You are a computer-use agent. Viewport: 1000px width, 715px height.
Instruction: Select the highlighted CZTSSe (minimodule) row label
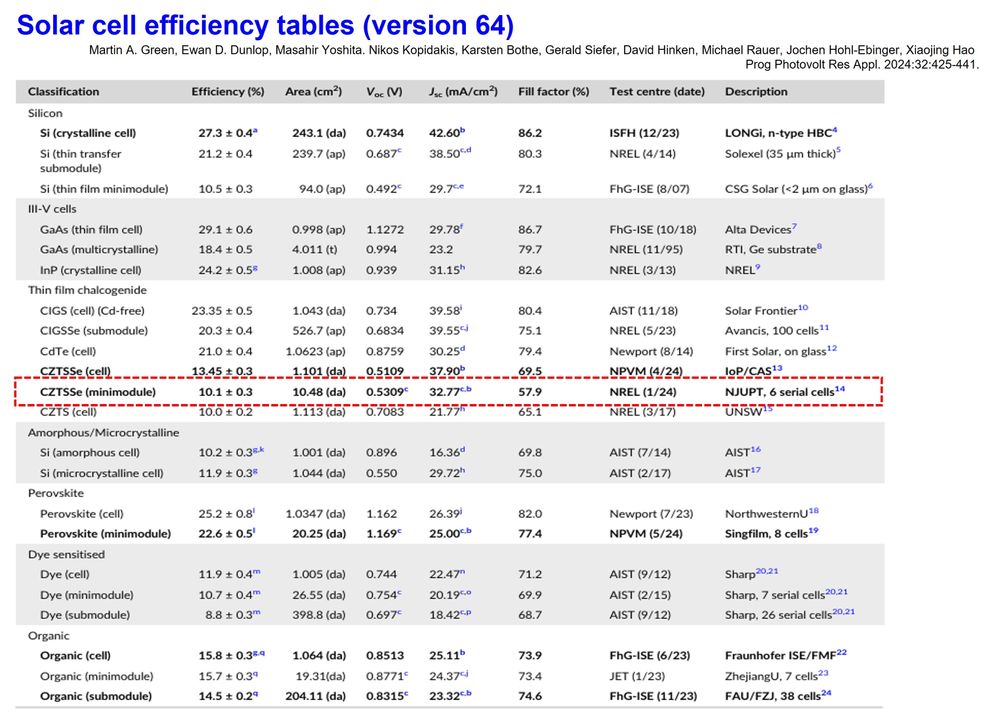pyautogui.click(x=93, y=392)
